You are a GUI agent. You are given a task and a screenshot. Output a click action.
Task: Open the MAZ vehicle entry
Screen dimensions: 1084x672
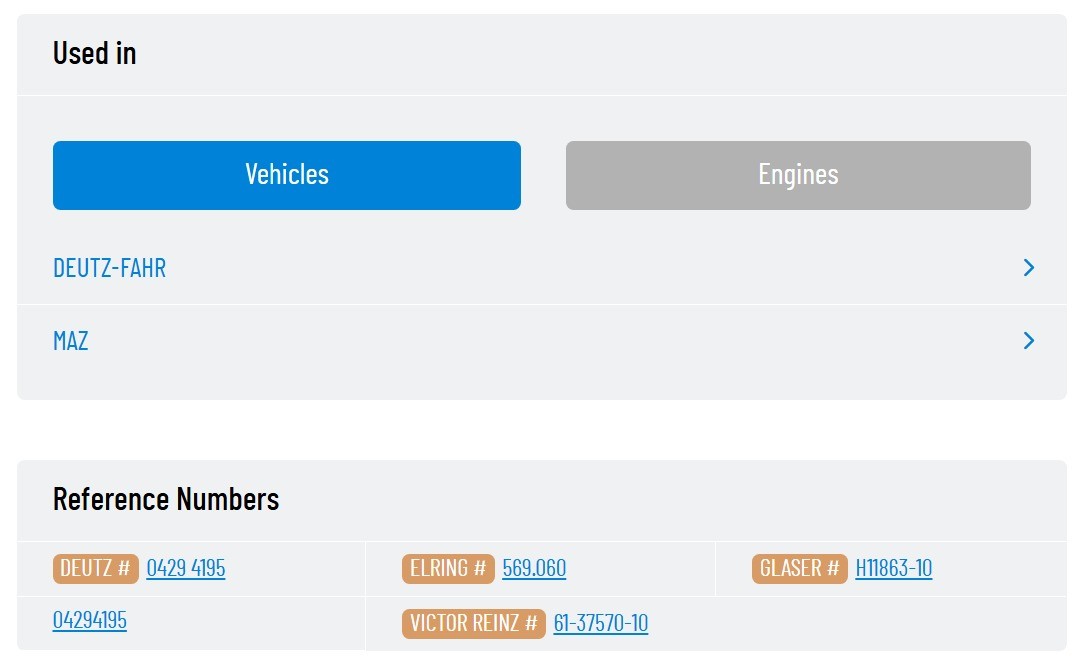pos(71,341)
